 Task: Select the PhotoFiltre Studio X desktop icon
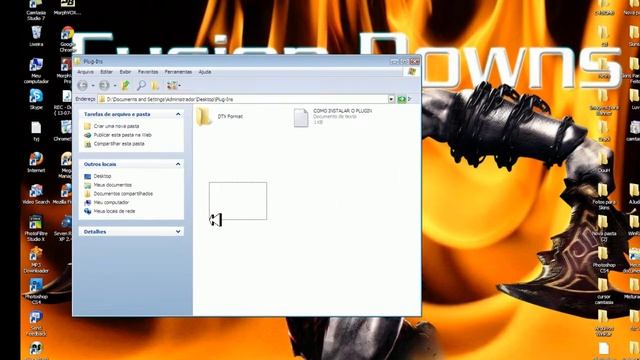coord(36,228)
